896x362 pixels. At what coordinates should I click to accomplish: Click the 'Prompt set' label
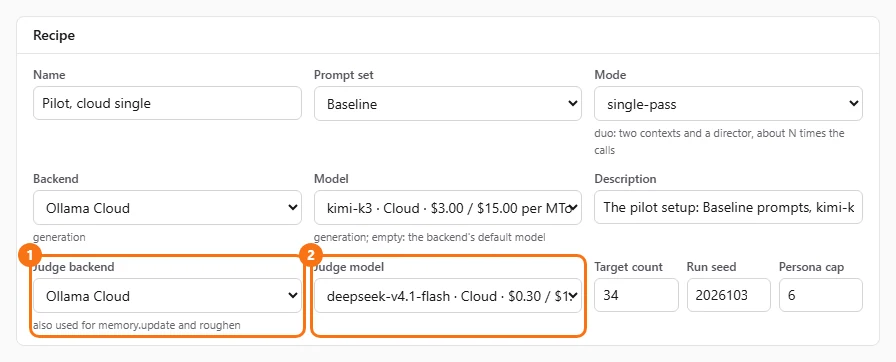(344, 75)
